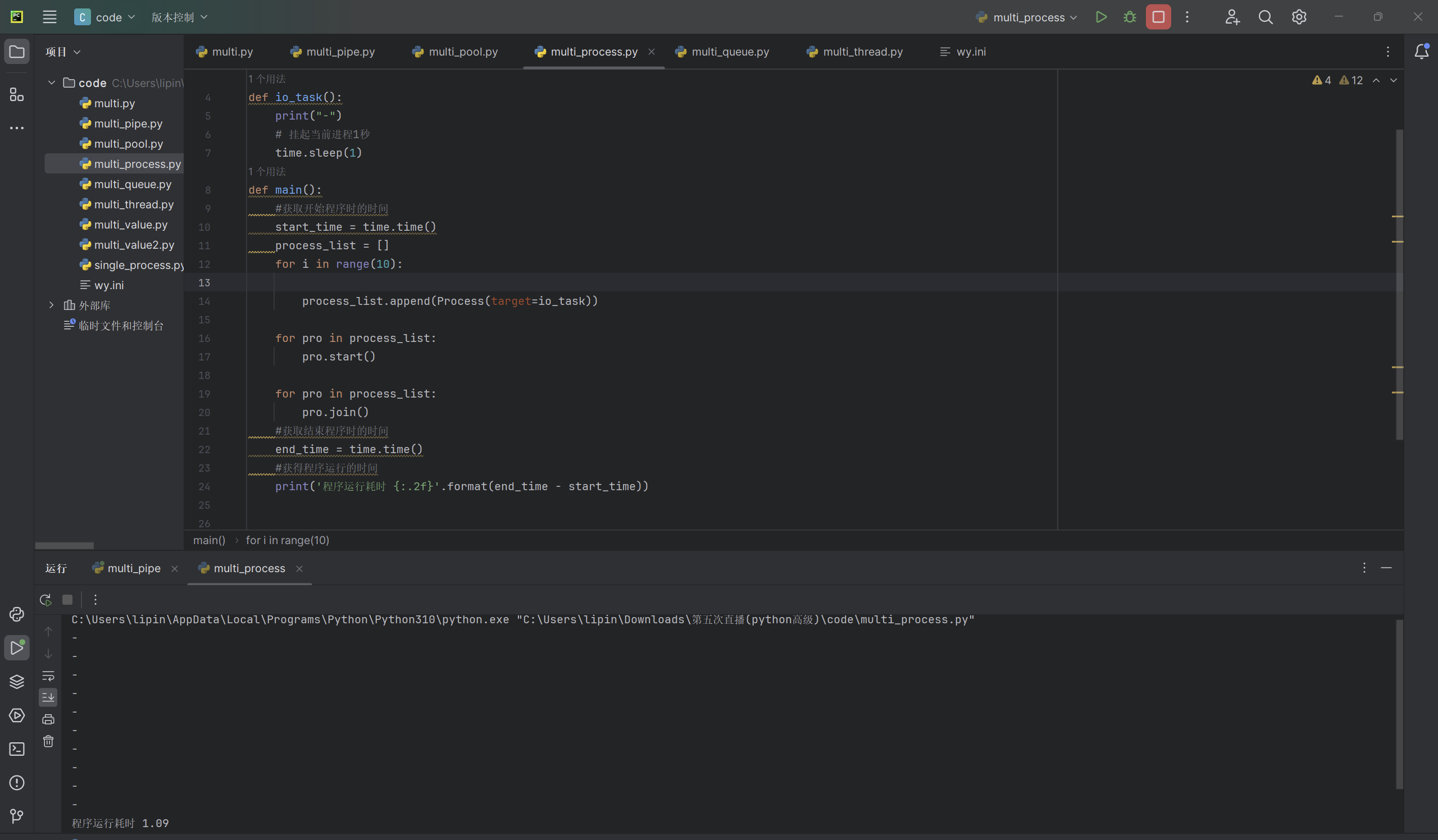Start debugging with the bug icon
1438x840 pixels.
(1129, 17)
